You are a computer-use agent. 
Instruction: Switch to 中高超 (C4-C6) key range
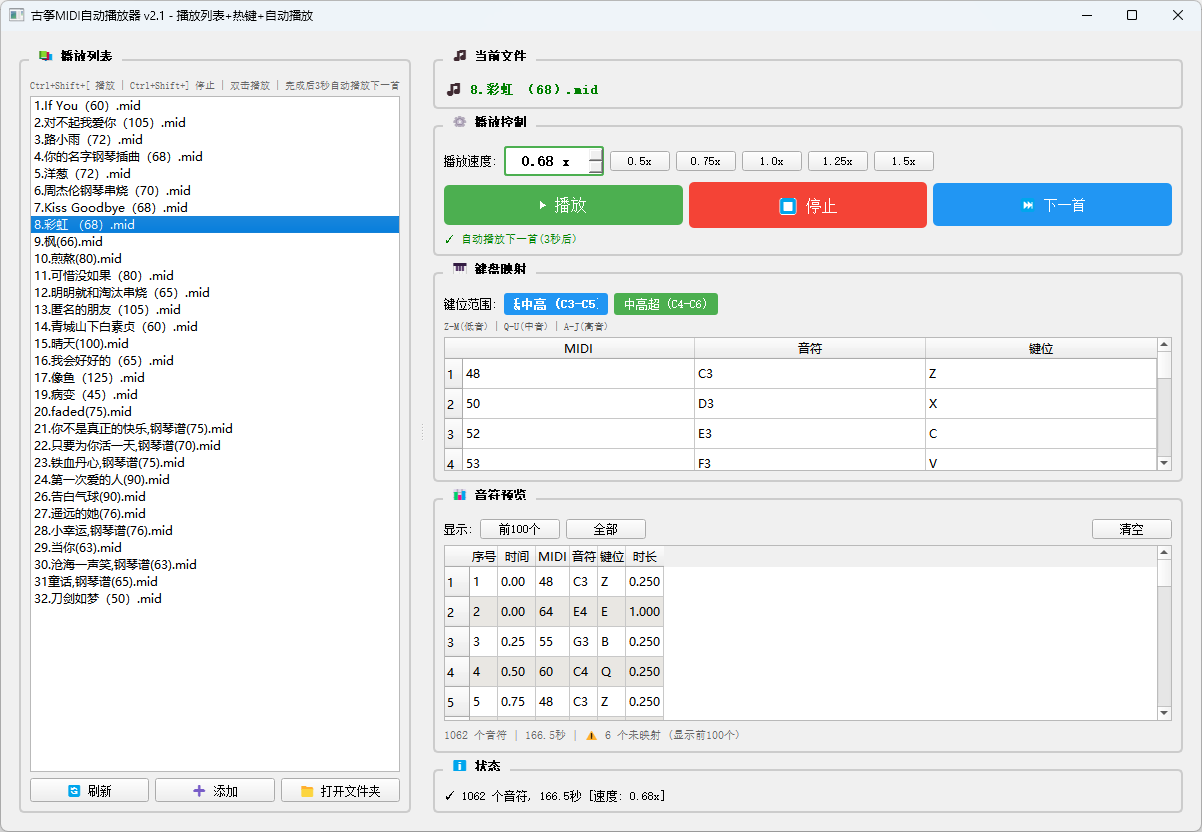665,304
